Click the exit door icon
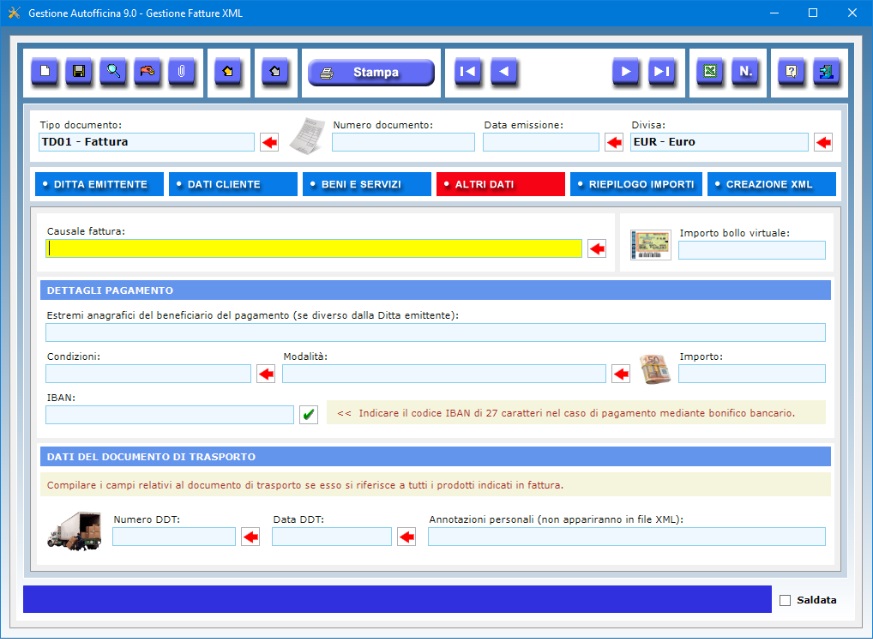 pyautogui.click(x=826, y=72)
